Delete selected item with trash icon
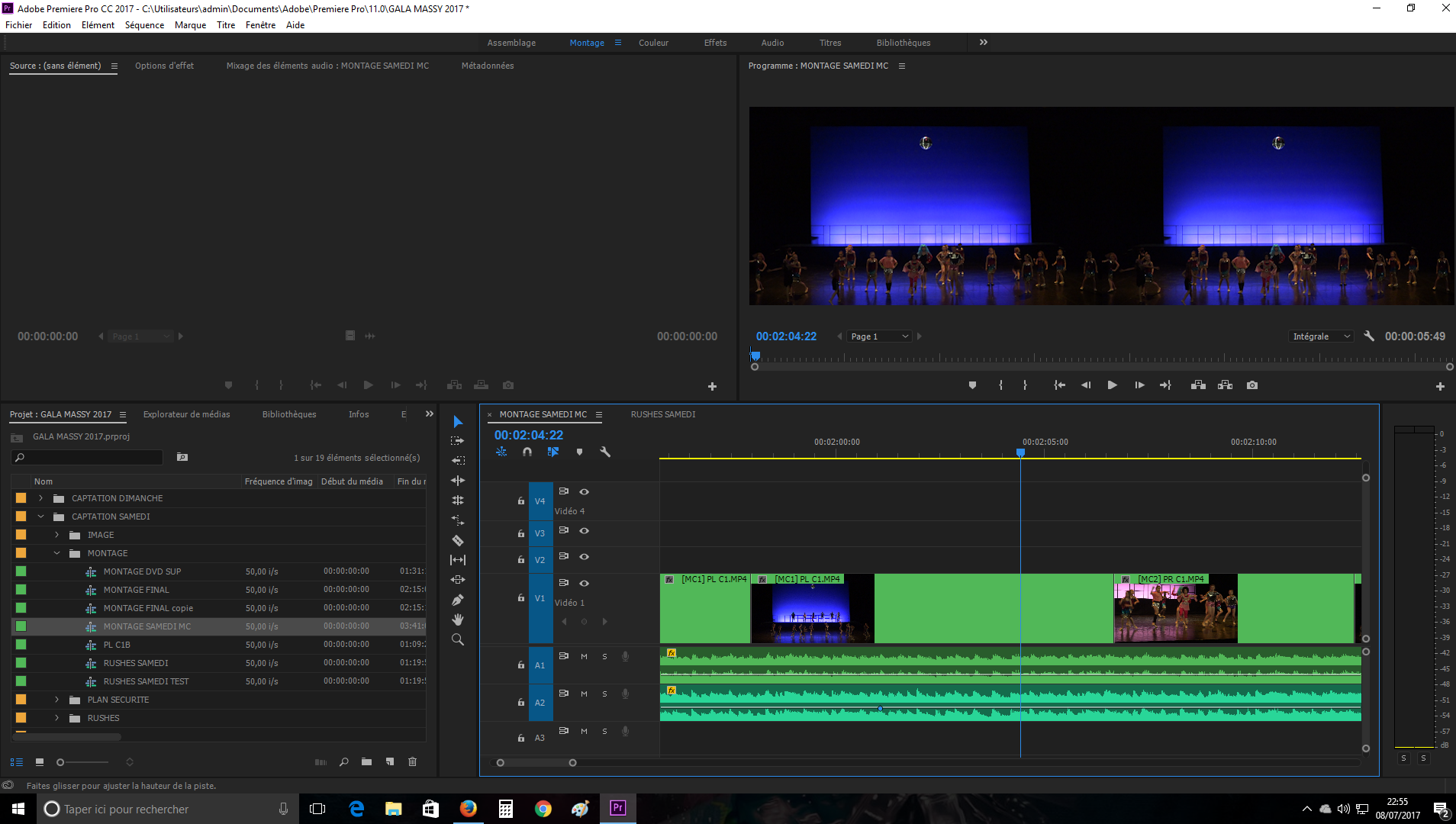The width and height of the screenshot is (1456, 824). (x=412, y=761)
